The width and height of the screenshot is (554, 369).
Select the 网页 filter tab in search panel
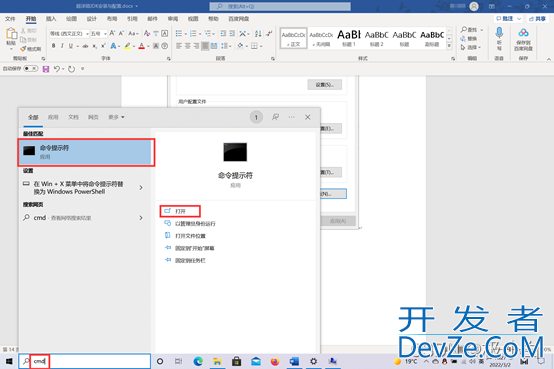pos(93,117)
